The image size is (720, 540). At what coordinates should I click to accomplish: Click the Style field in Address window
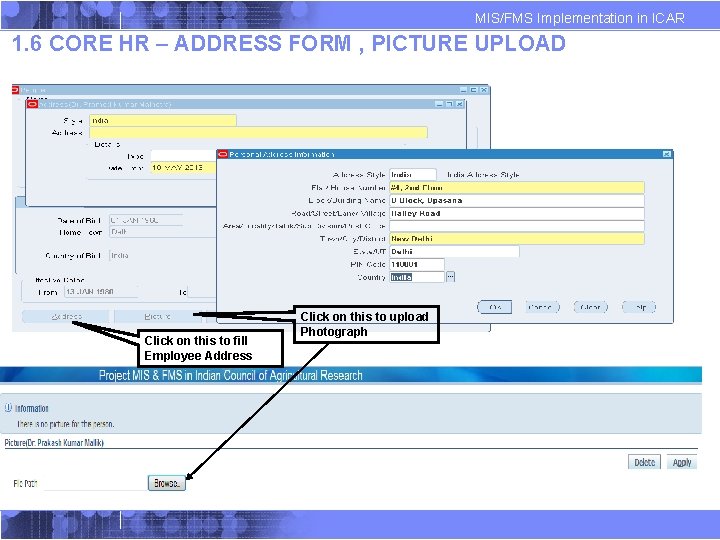[x=163, y=120]
